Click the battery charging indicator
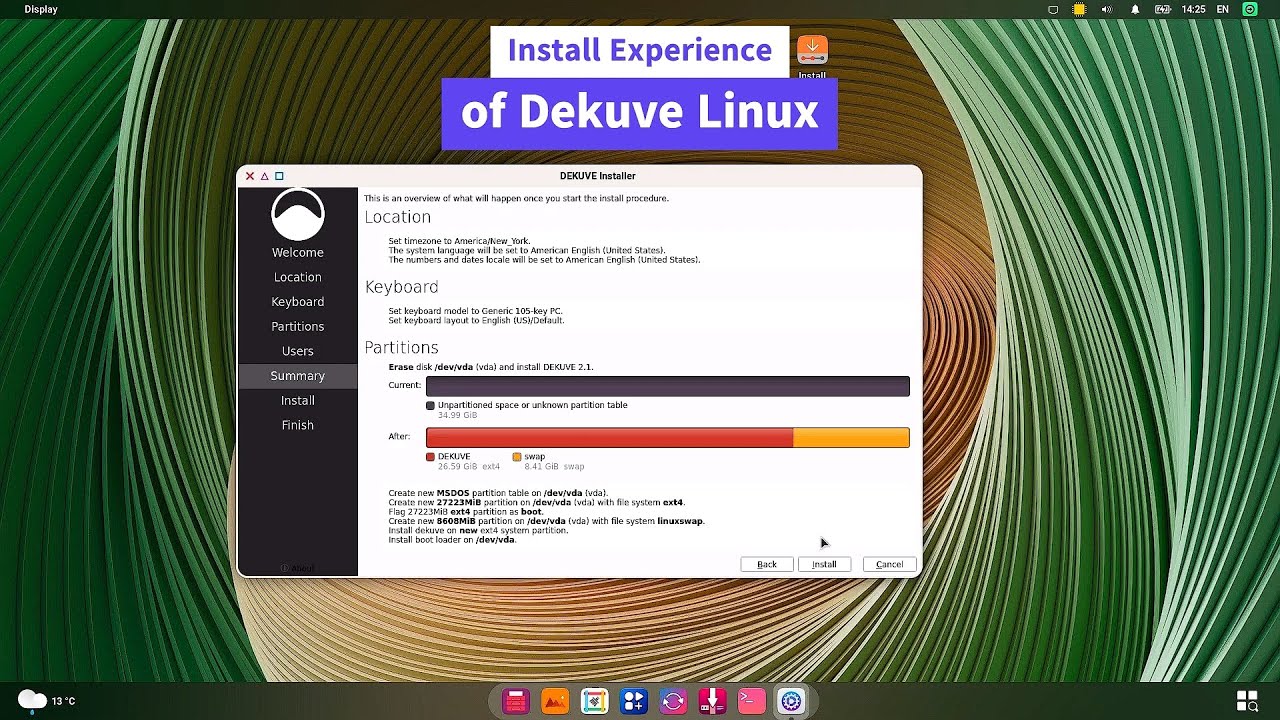 coord(1163,9)
